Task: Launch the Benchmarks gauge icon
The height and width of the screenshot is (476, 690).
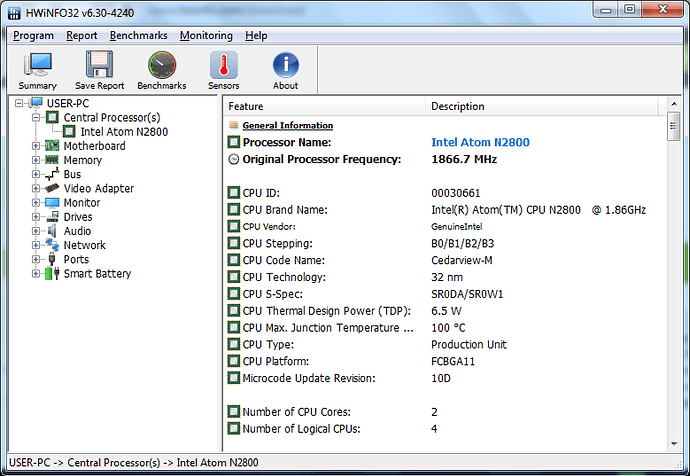Action: point(161,66)
